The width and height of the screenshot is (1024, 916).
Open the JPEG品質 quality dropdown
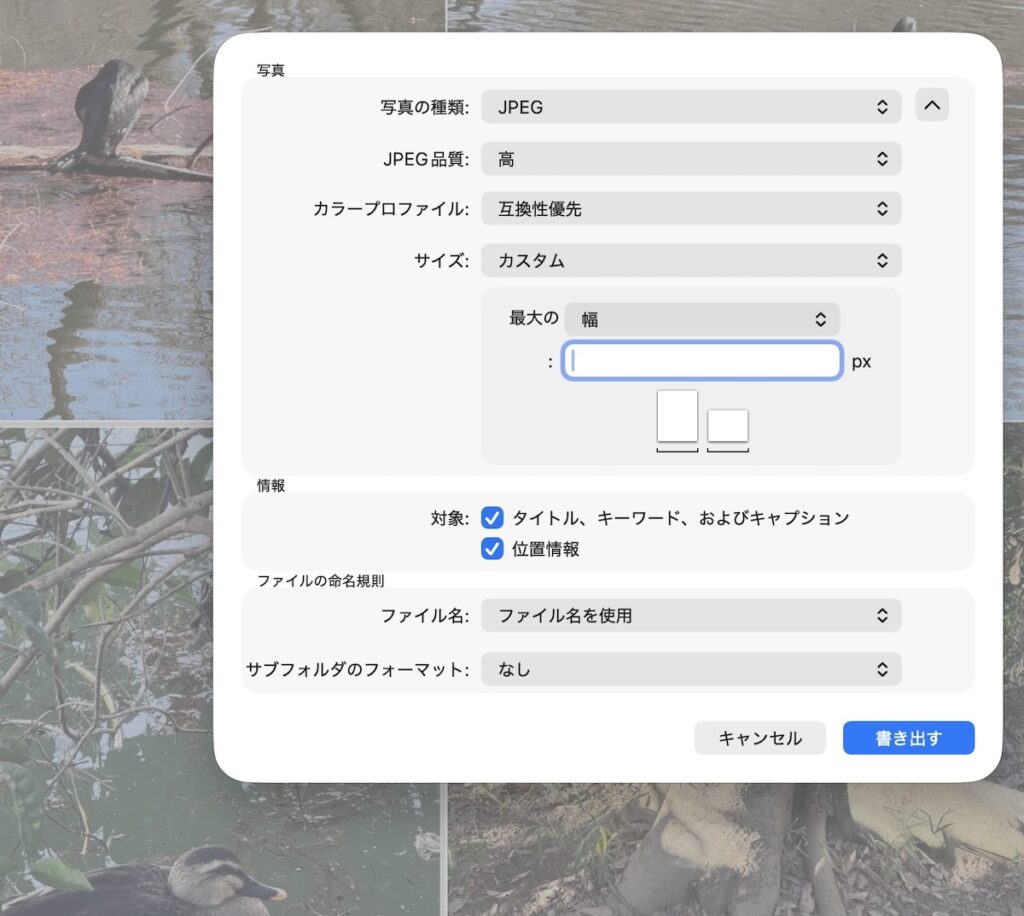[x=691, y=159]
